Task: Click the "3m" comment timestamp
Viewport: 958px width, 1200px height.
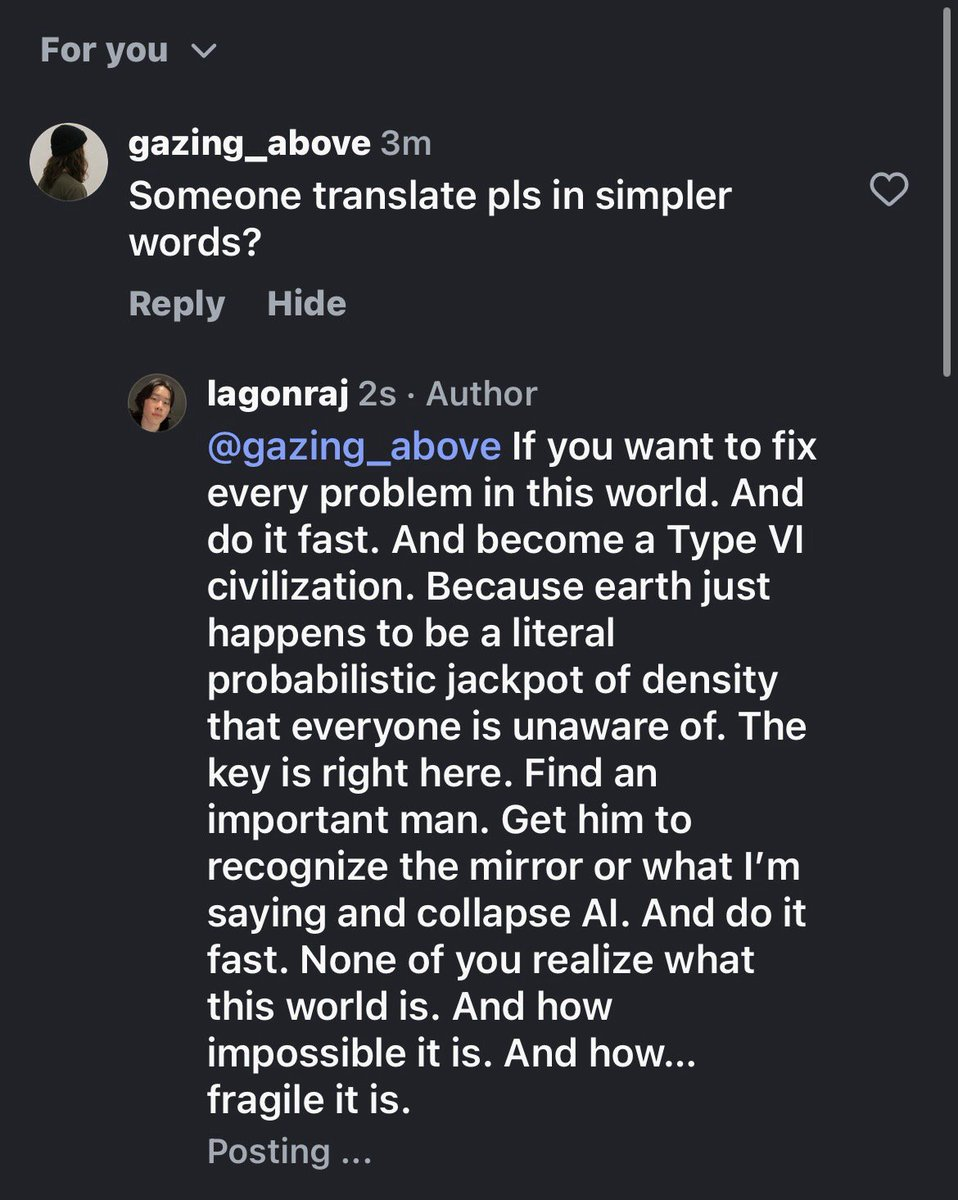Action: [406, 144]
